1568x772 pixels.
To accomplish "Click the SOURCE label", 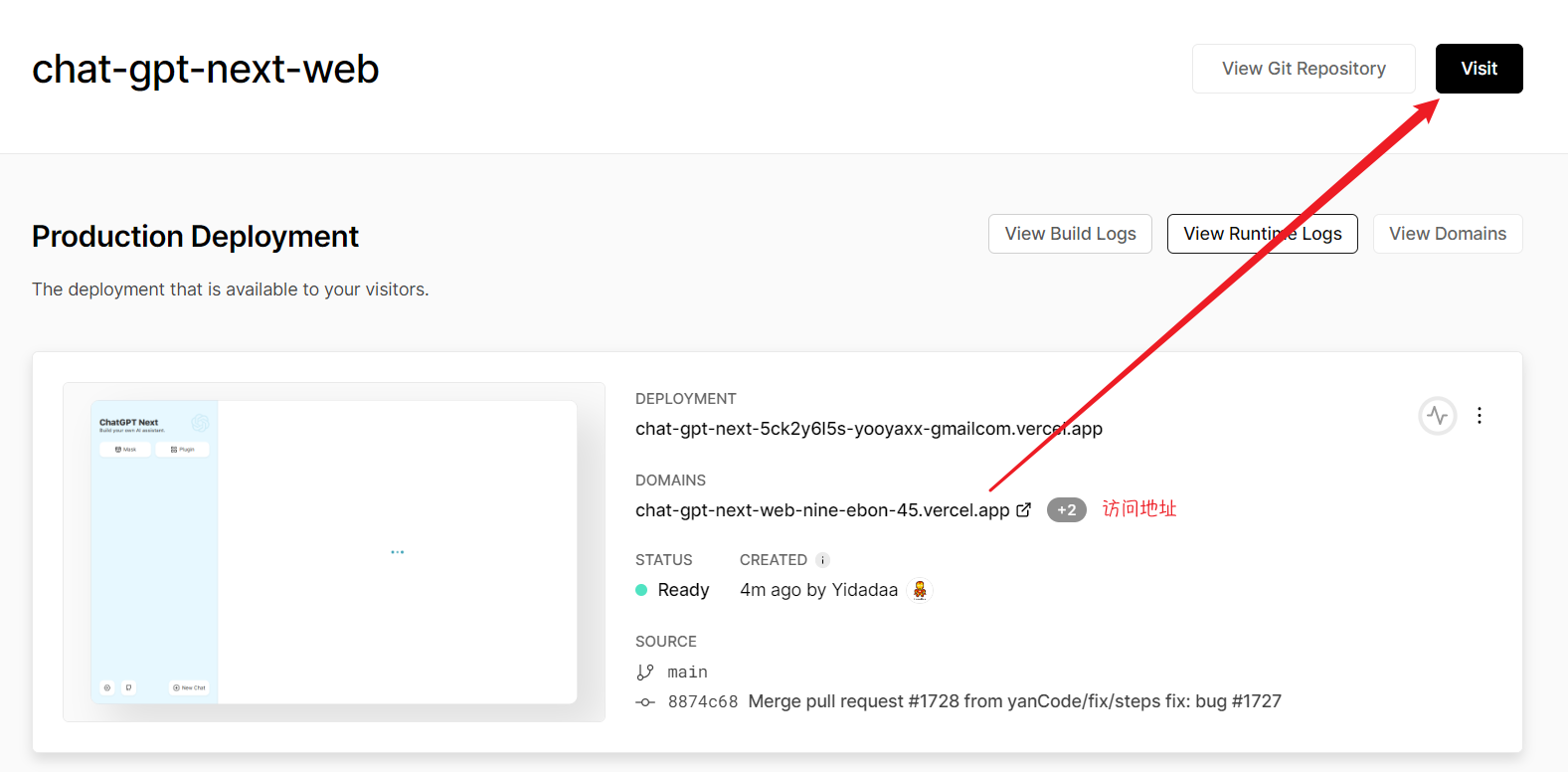I will click(x=666, y=642).
